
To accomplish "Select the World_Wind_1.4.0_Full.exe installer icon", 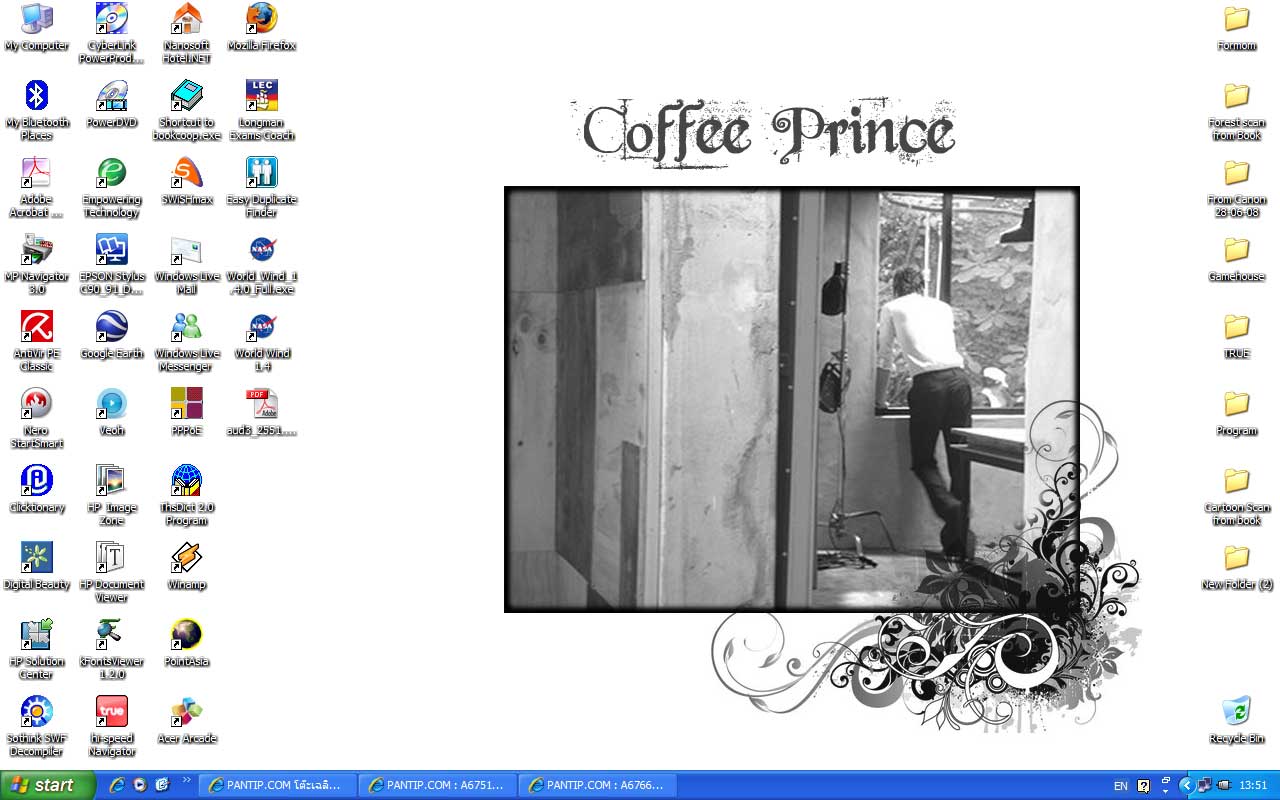I will point(262,264).
